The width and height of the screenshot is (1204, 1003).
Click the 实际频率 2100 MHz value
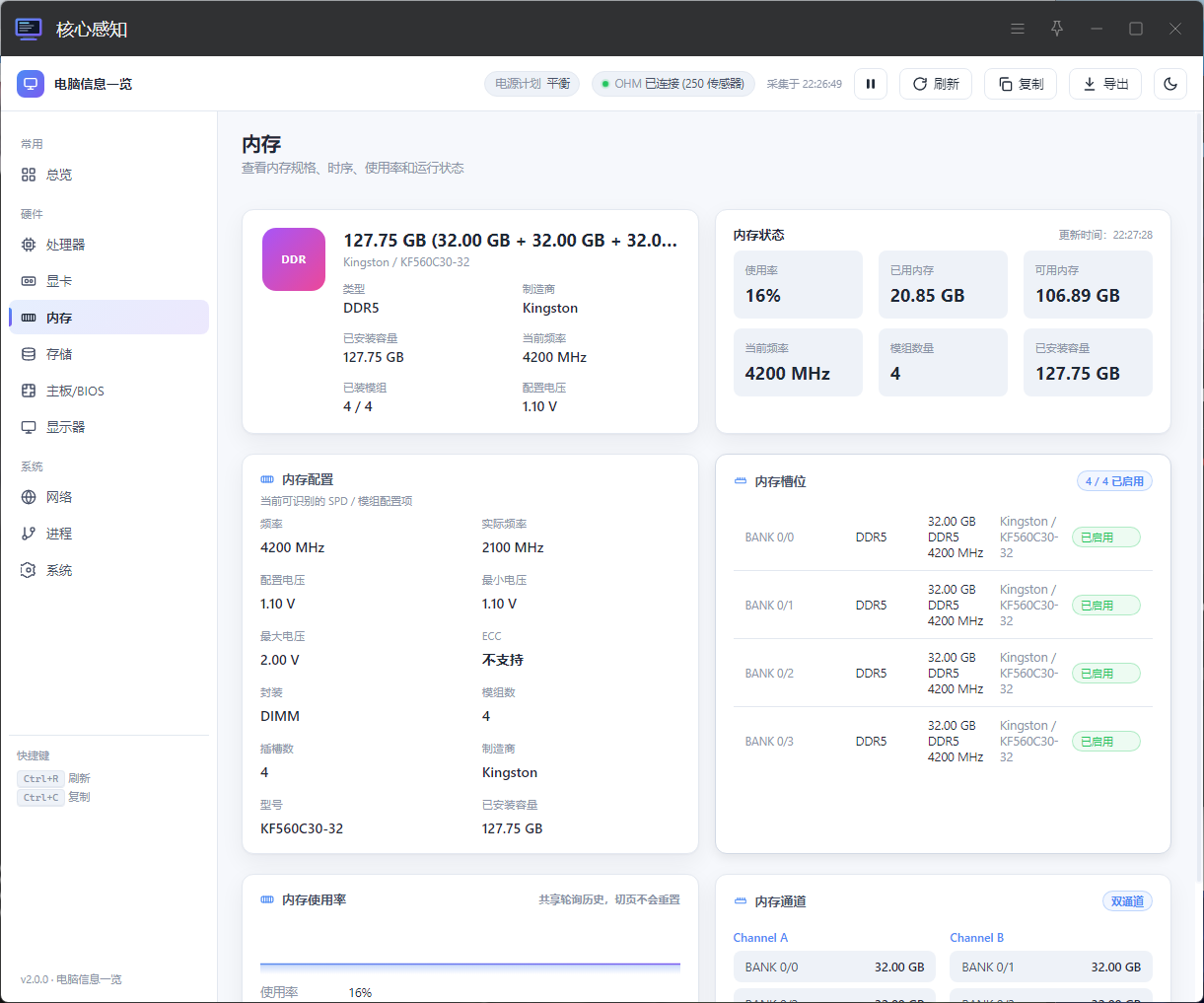tap(513, 547)
